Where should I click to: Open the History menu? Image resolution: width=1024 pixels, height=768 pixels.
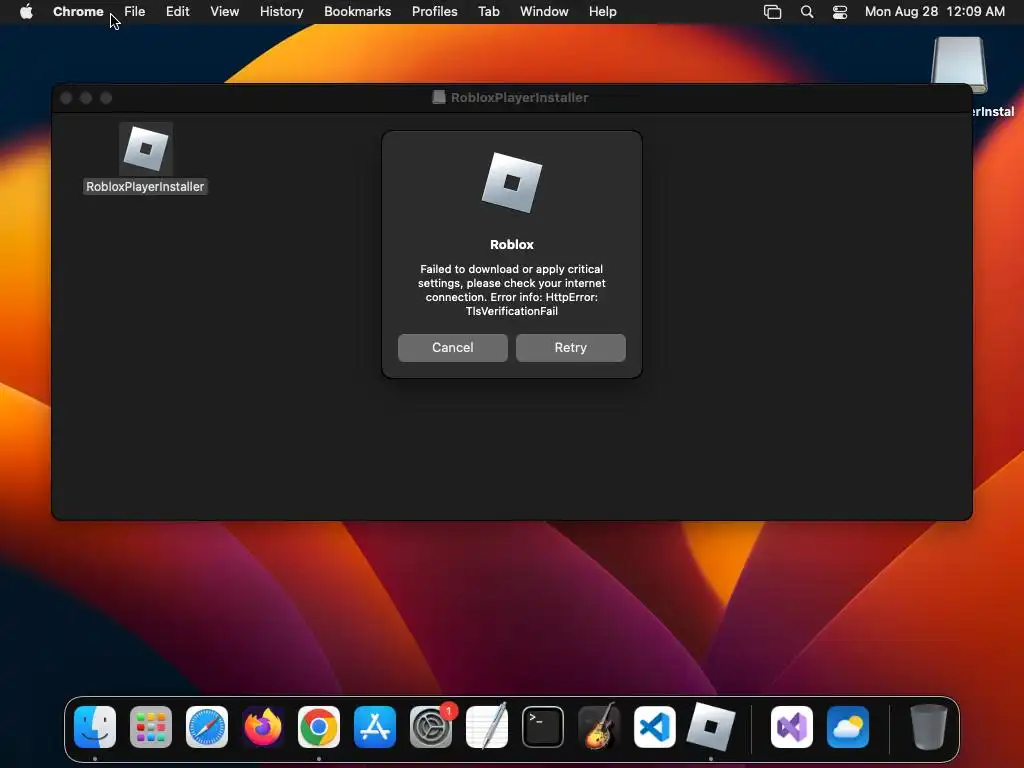pyautogui.click(x=281, y=12)
